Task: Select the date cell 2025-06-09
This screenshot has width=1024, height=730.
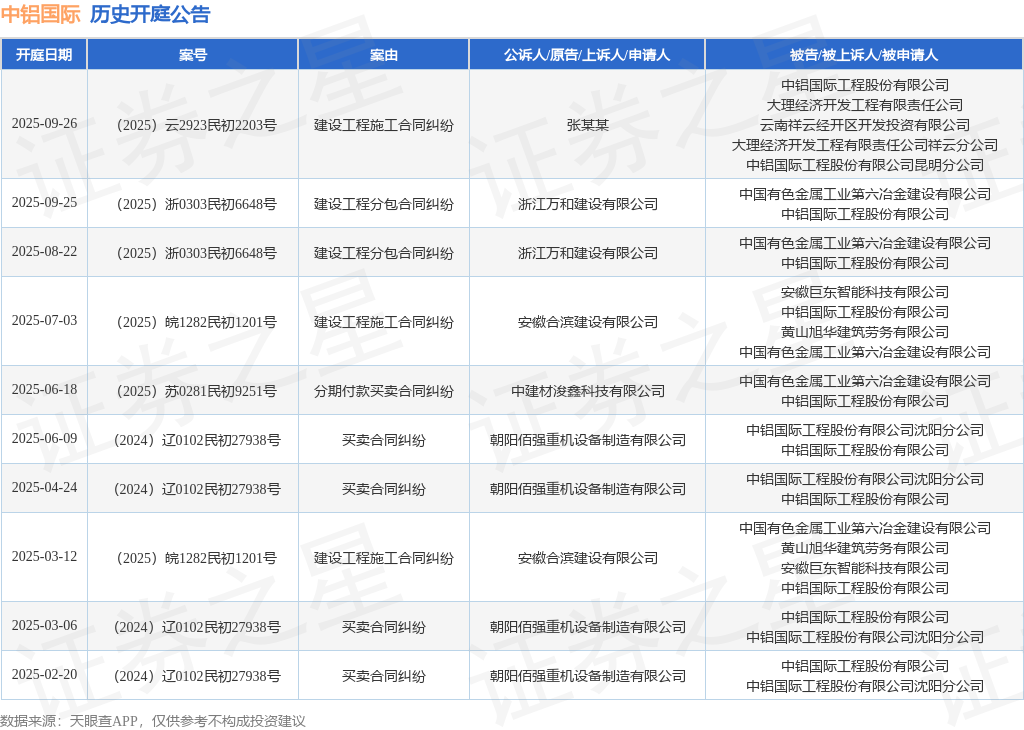Action: point(44,439)
